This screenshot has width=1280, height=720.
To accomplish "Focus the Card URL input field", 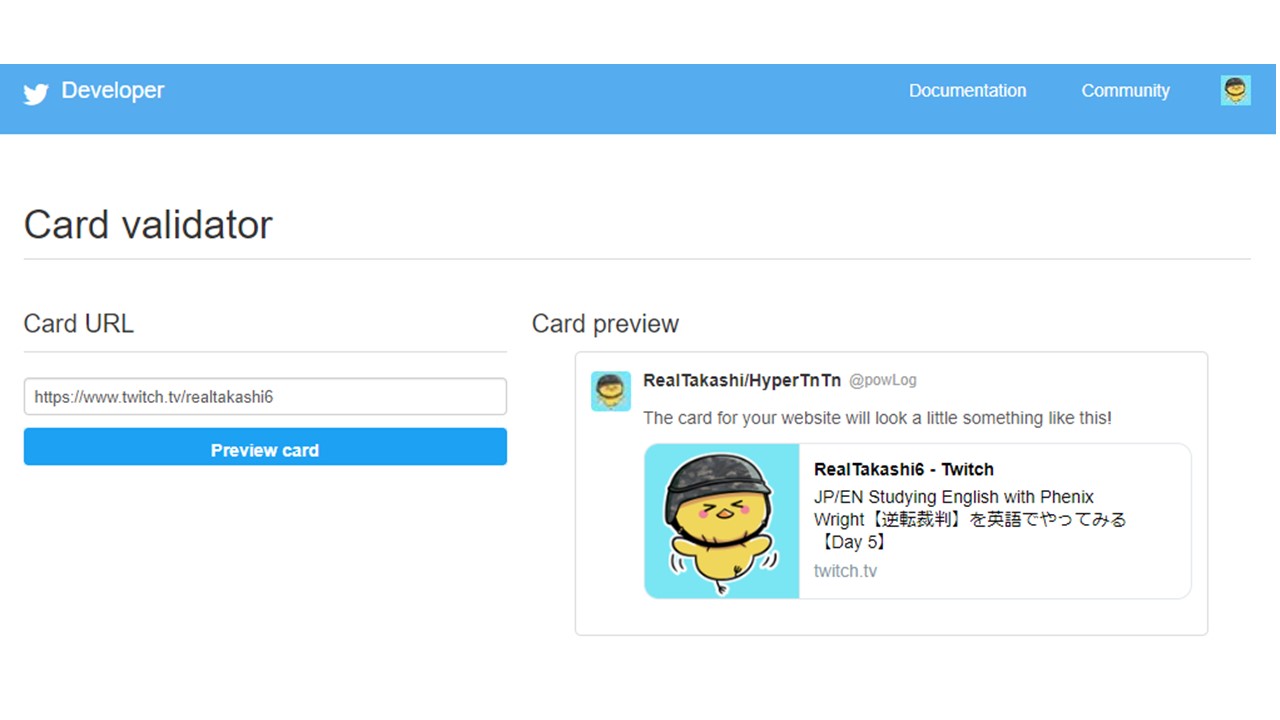I will pos(265,397).
